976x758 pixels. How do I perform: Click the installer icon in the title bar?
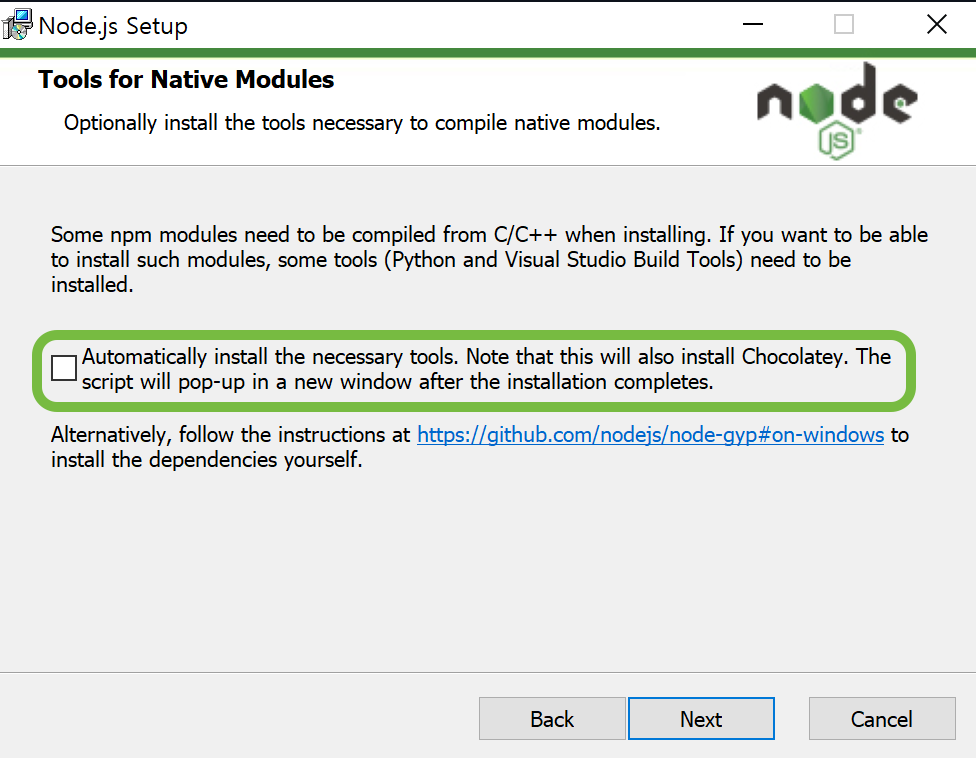17,25
